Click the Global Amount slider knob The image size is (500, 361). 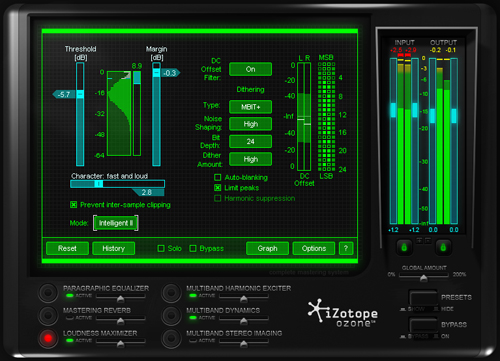click(423, 277)
